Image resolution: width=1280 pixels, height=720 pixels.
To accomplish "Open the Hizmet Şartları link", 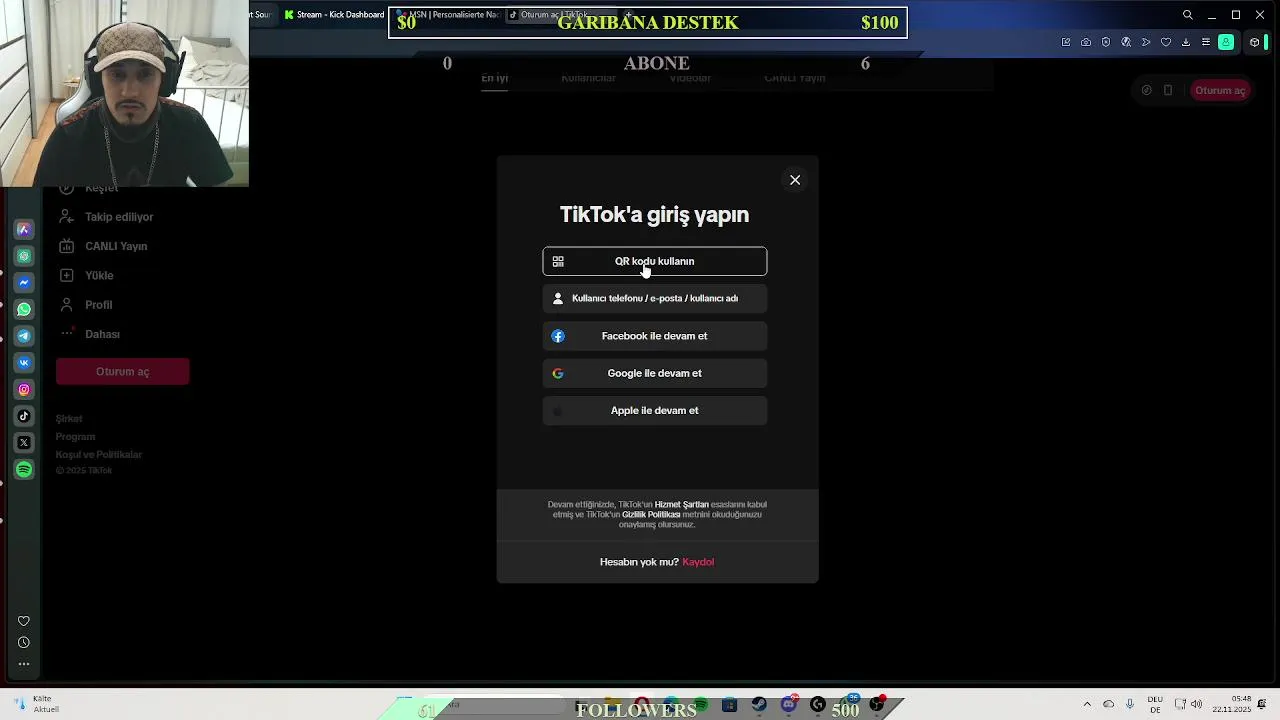I will point(681,505).
